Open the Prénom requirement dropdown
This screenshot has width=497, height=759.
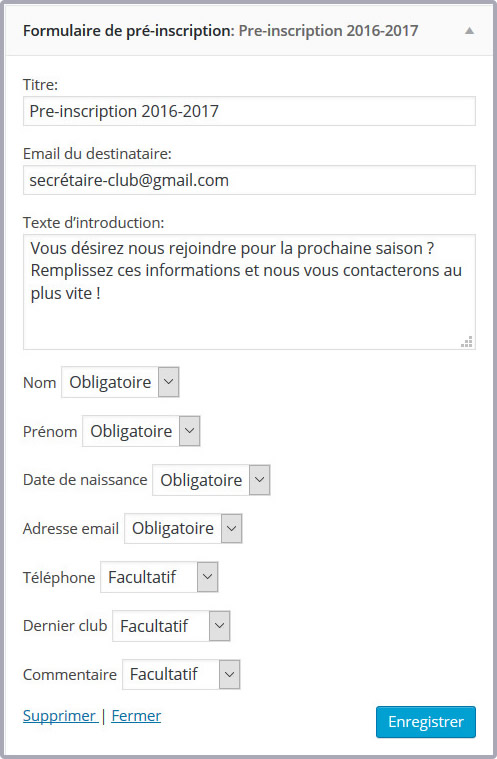coord(141,431)
